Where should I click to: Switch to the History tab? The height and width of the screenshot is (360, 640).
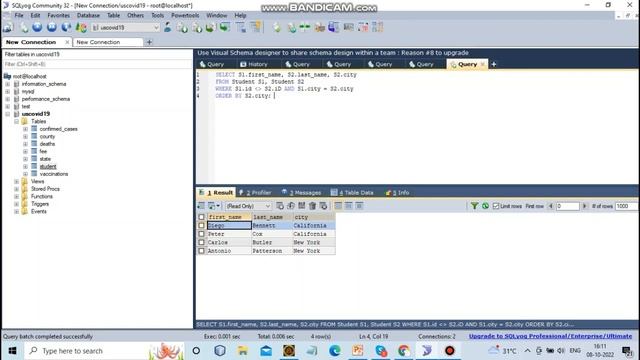click(254, 64)
